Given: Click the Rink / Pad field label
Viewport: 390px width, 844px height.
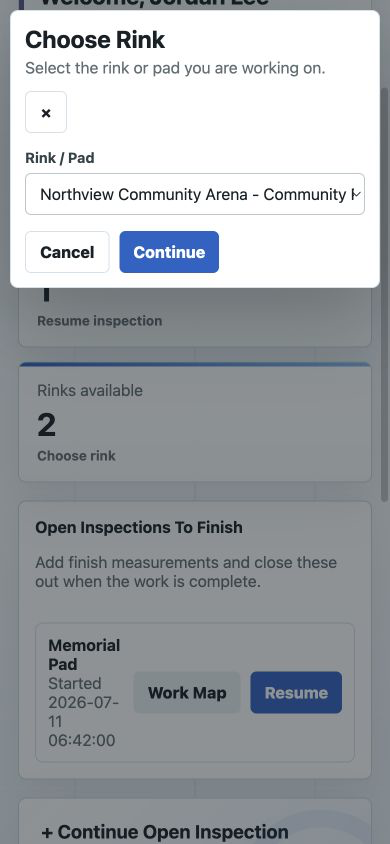Looking at the screenshot, I should coord(60,158).
